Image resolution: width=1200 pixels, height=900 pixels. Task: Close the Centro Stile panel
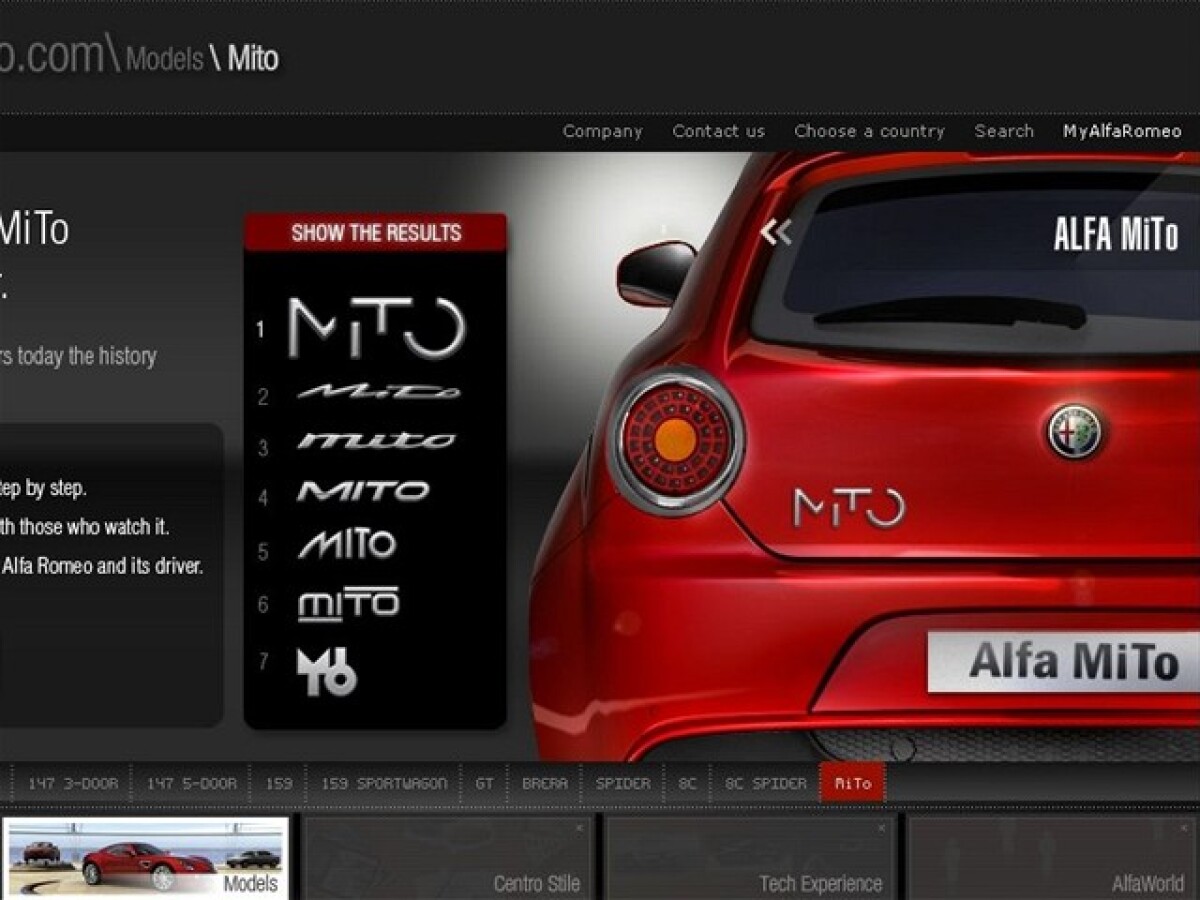[579, 828]
